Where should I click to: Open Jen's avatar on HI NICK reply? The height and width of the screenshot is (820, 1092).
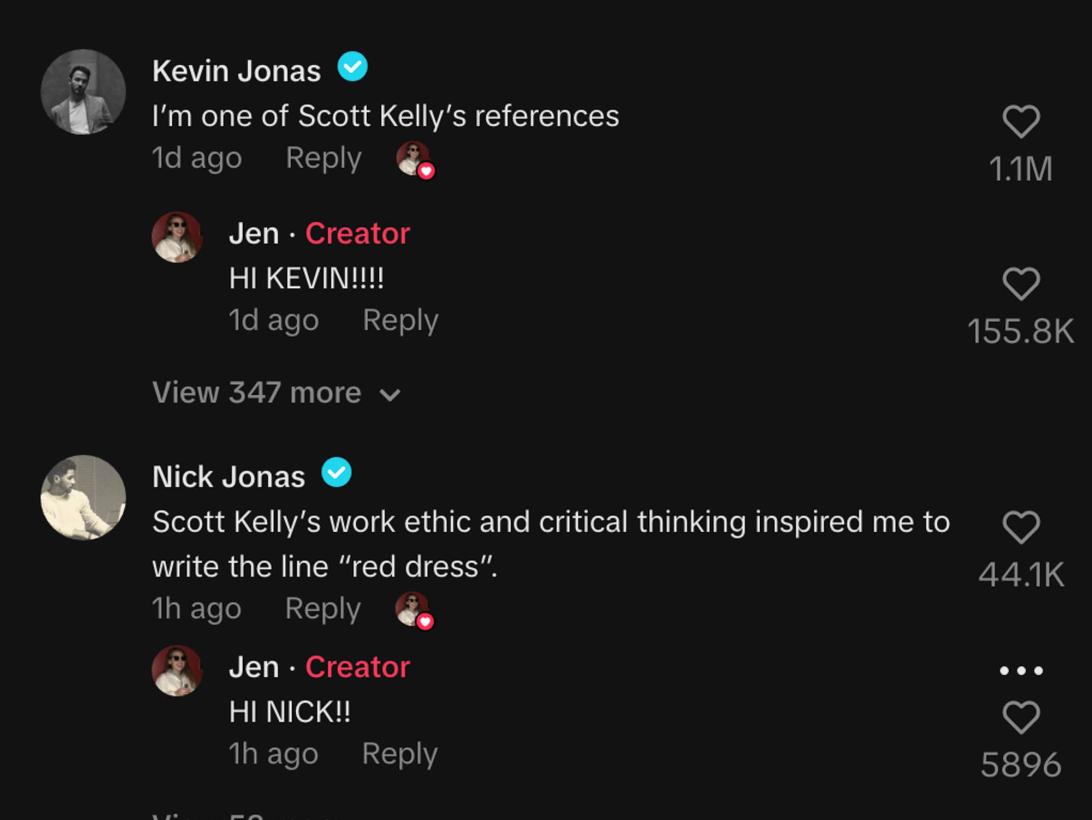(177, 670)
